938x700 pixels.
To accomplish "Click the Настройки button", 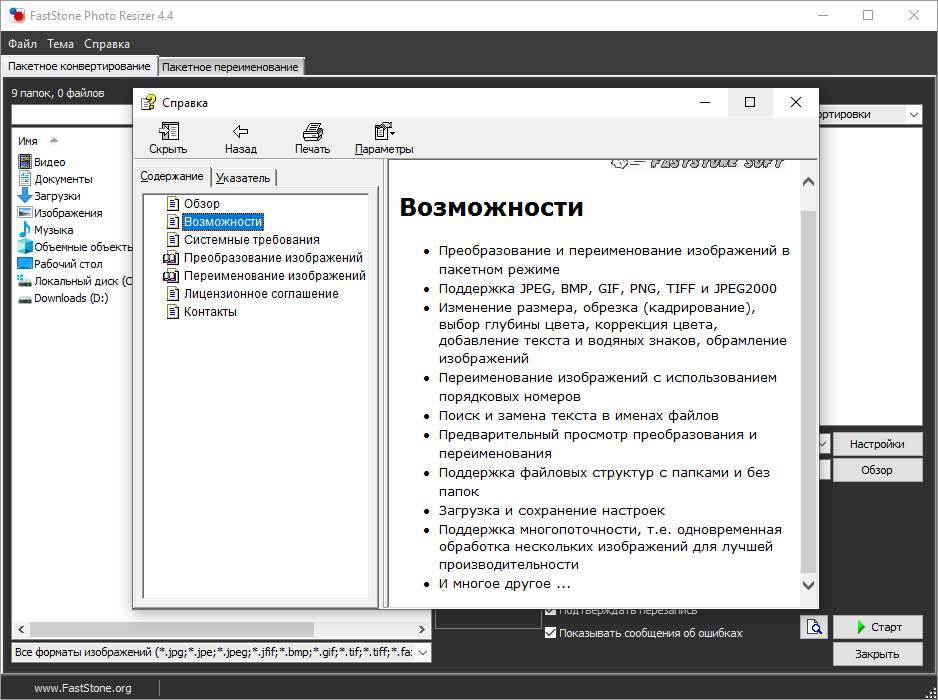I will click(877, 444).
